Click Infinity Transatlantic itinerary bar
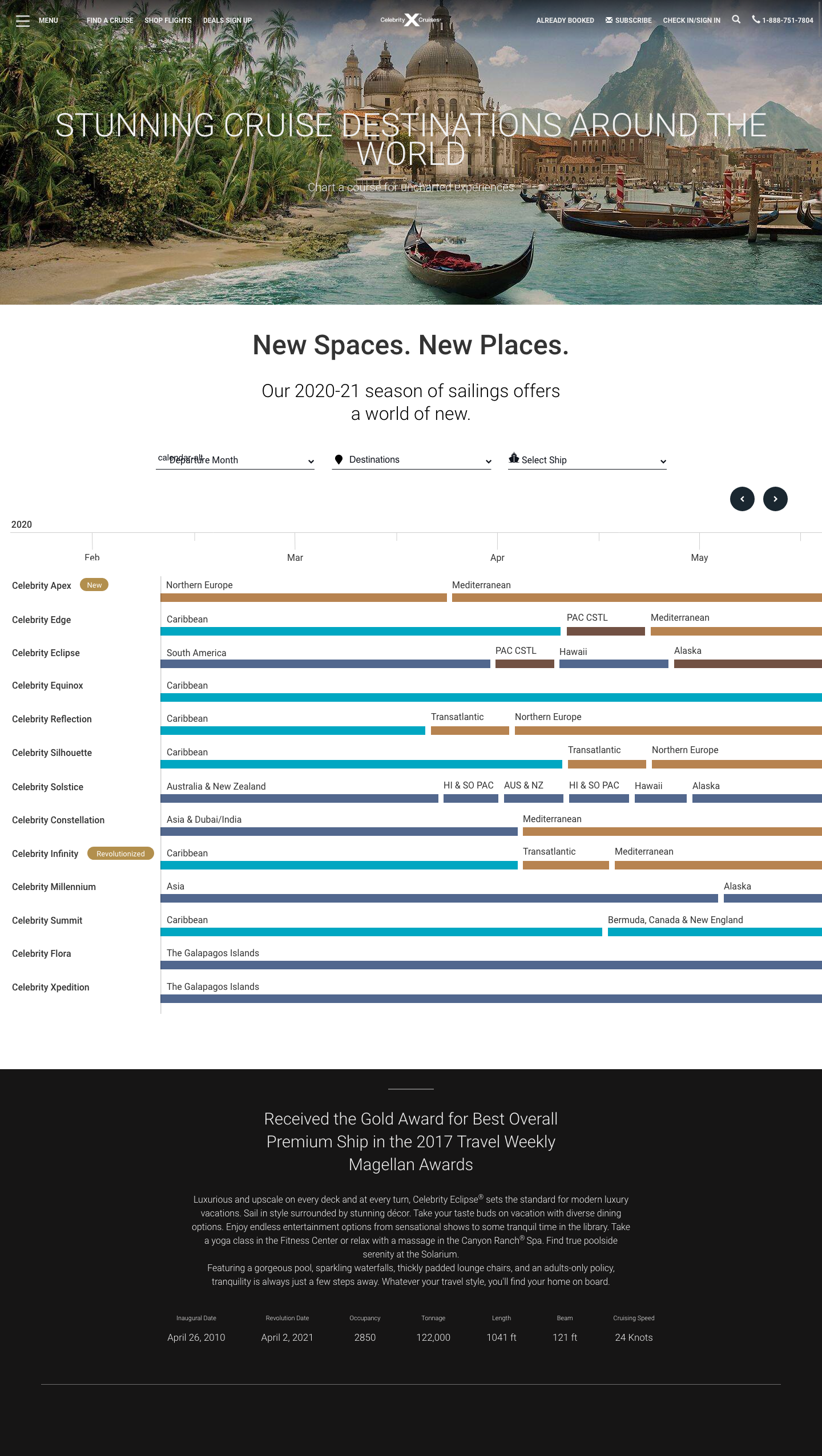This screenshot has height=1456, width=822. pos(566,865)
